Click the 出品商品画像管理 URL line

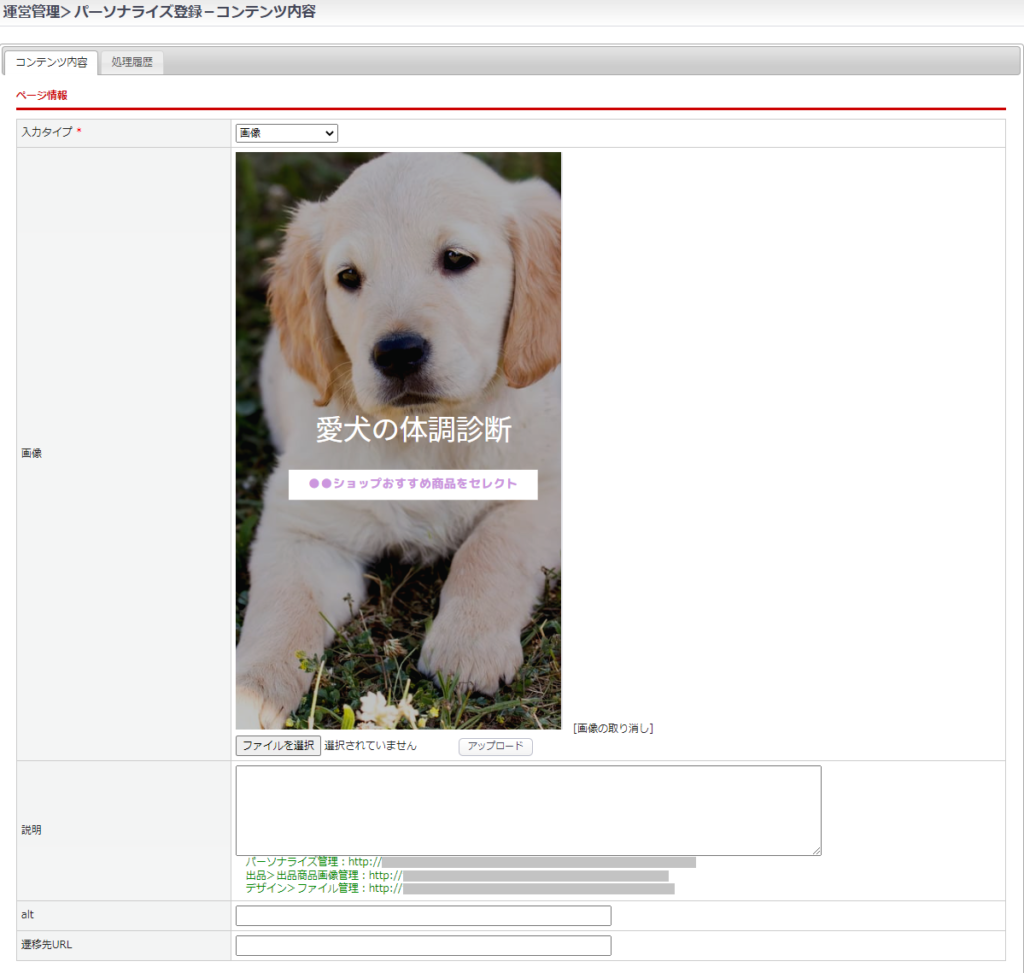point(456,875)
